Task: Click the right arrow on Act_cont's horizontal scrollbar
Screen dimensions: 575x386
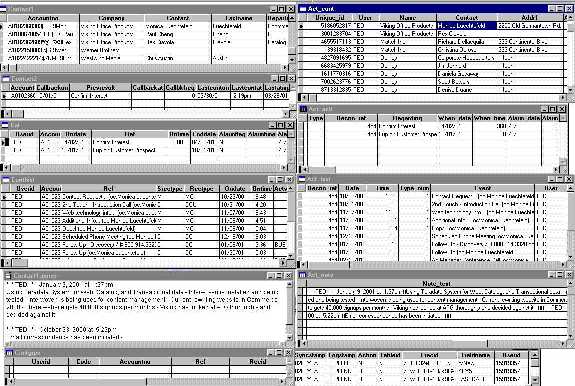Action: click(x=563, y=98)
